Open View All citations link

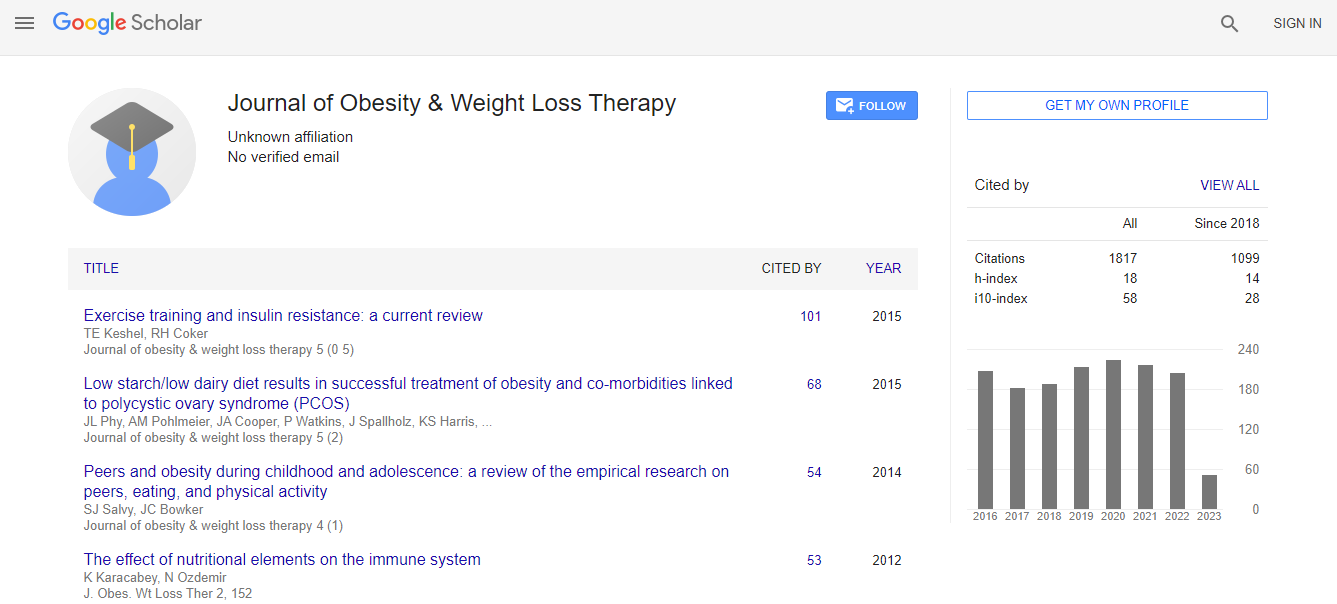point(1229,185)
